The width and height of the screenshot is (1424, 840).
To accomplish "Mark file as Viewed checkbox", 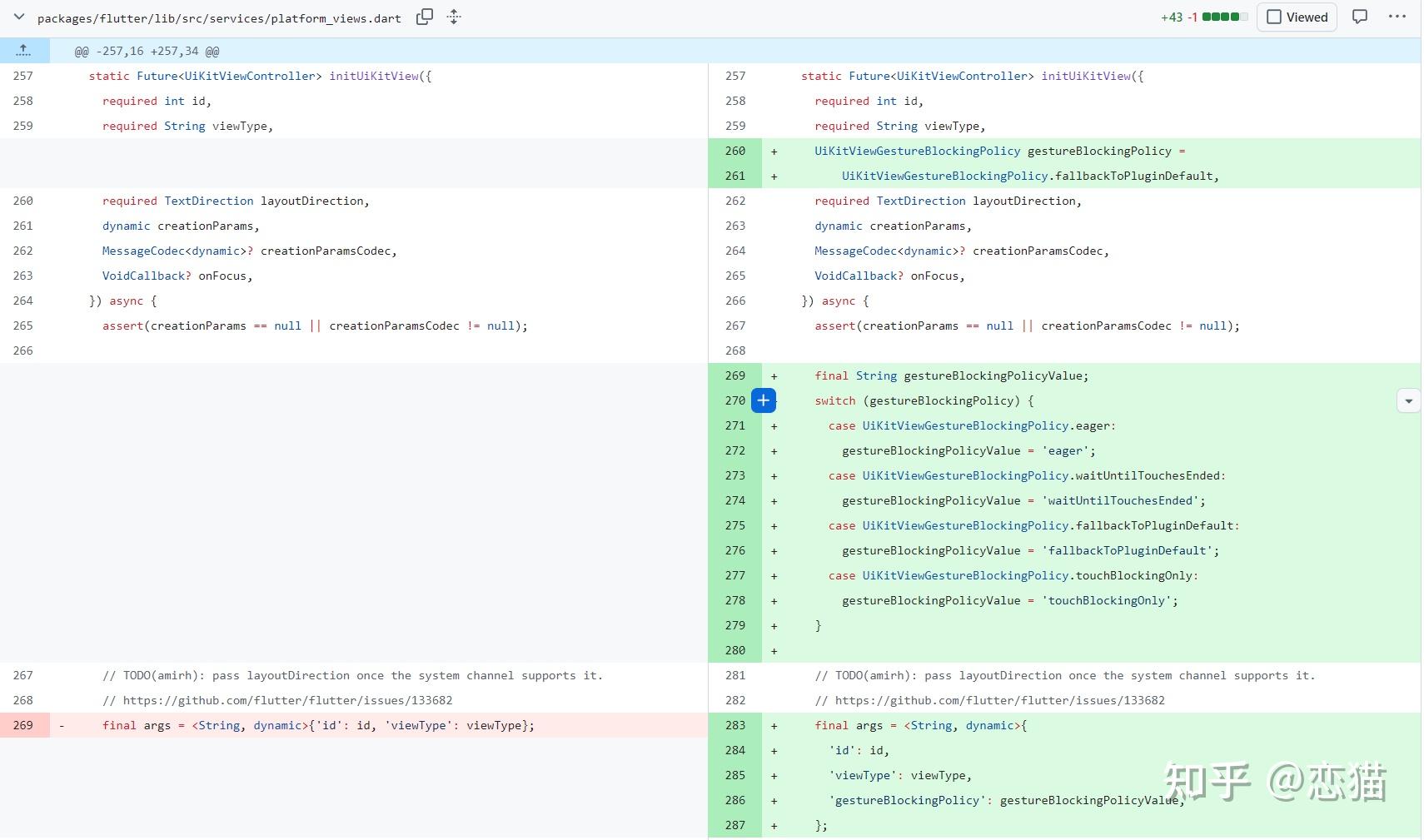I will pyautogui.click(x=1274, y=17).
